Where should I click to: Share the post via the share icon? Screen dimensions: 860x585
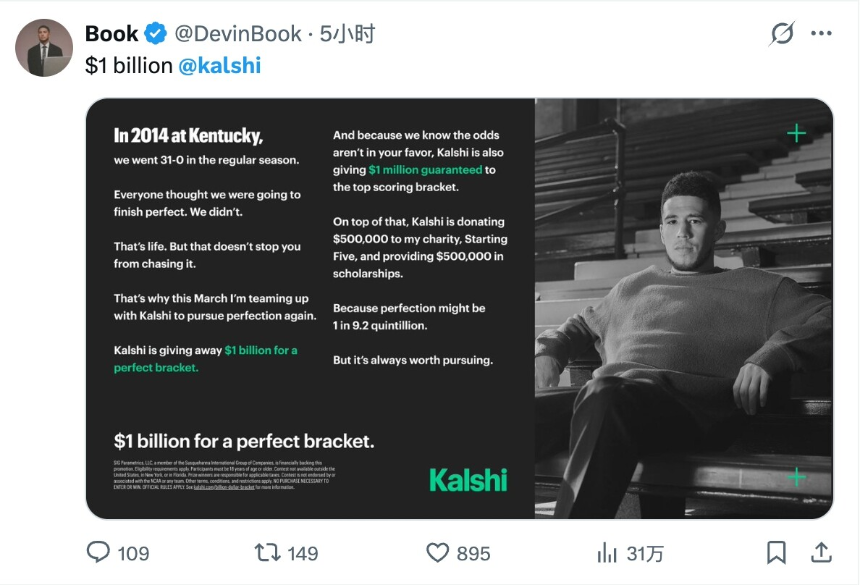pos(822,552)
